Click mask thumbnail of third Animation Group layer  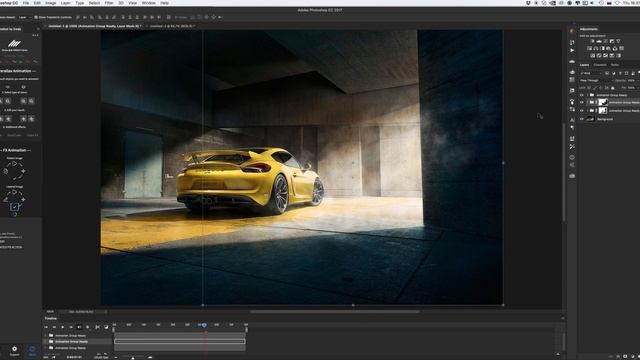click(x=603, y=111)
